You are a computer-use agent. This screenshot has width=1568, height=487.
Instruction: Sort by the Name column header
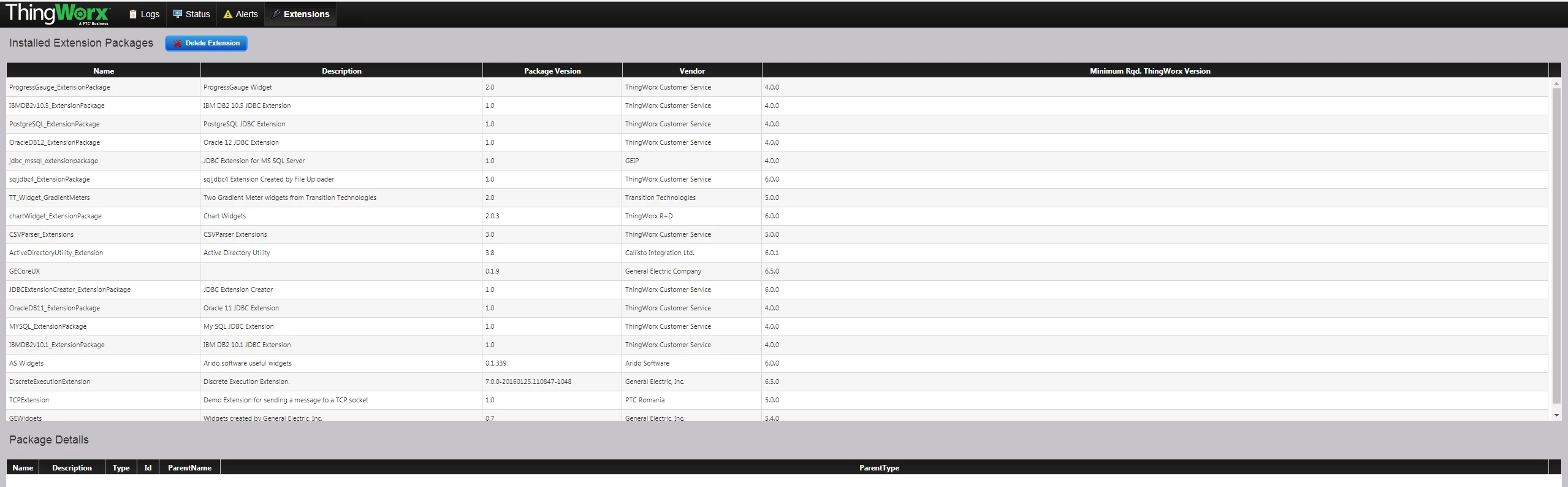pyautogui.click(x=104, y=71)
